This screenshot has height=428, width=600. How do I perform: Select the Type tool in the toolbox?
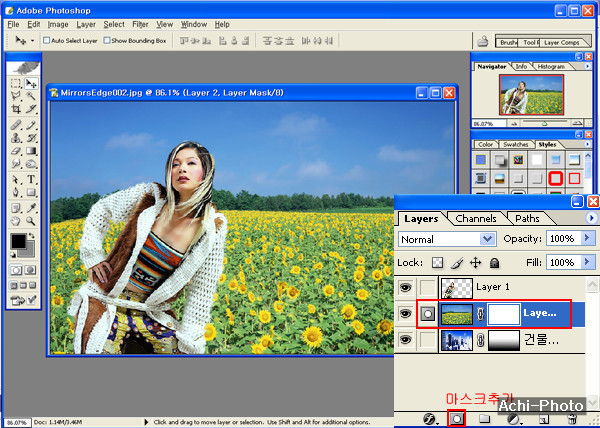click(31, 179)
